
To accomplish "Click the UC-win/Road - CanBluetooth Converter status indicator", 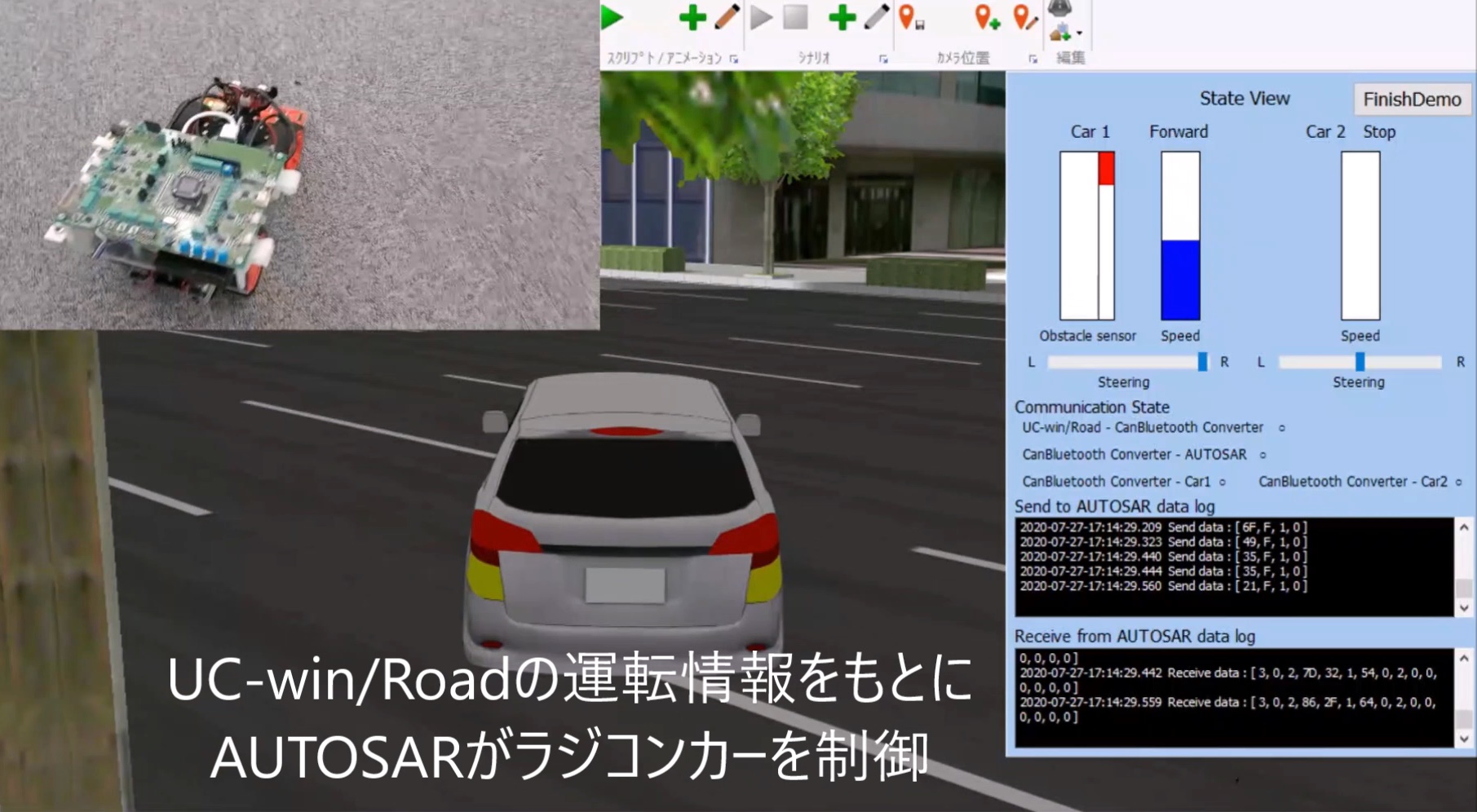I will pos(1282,428).
